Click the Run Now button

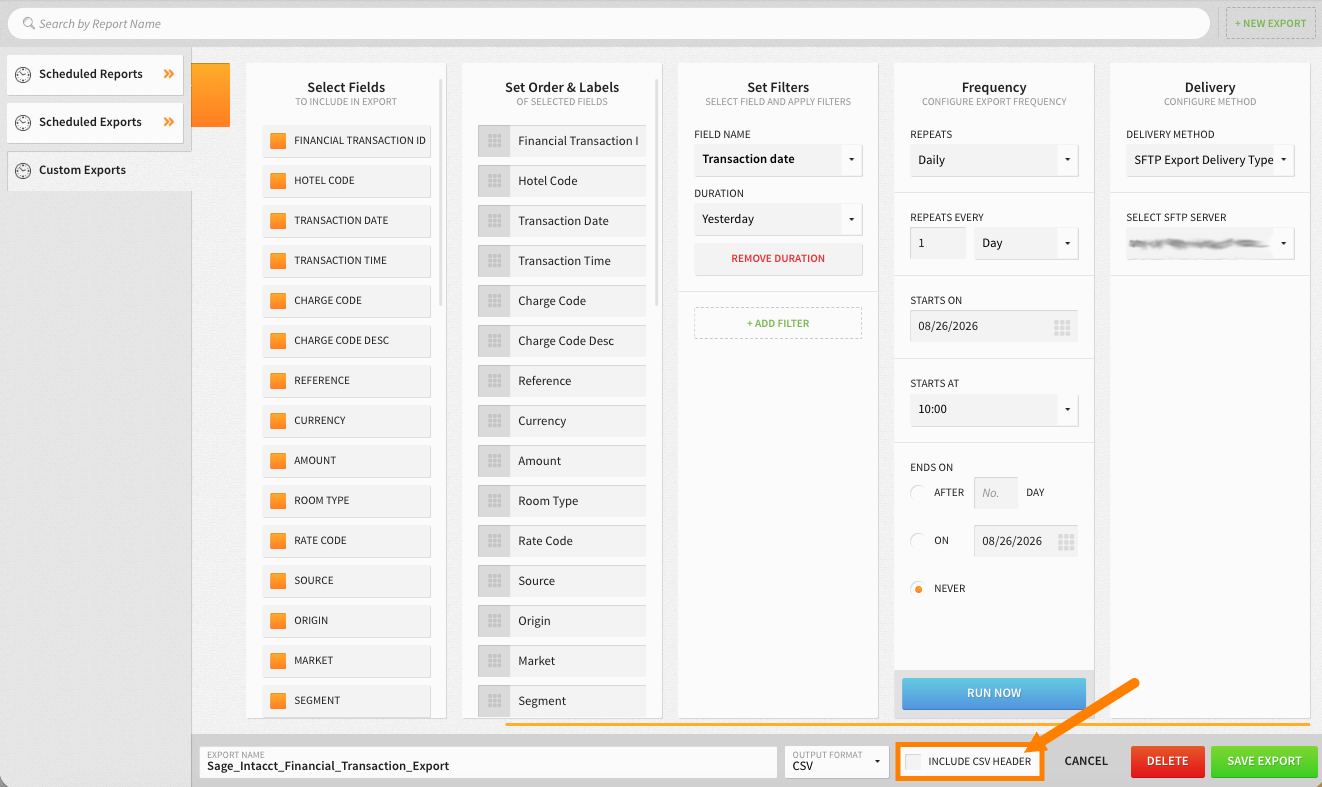click(x=994, y=693)
